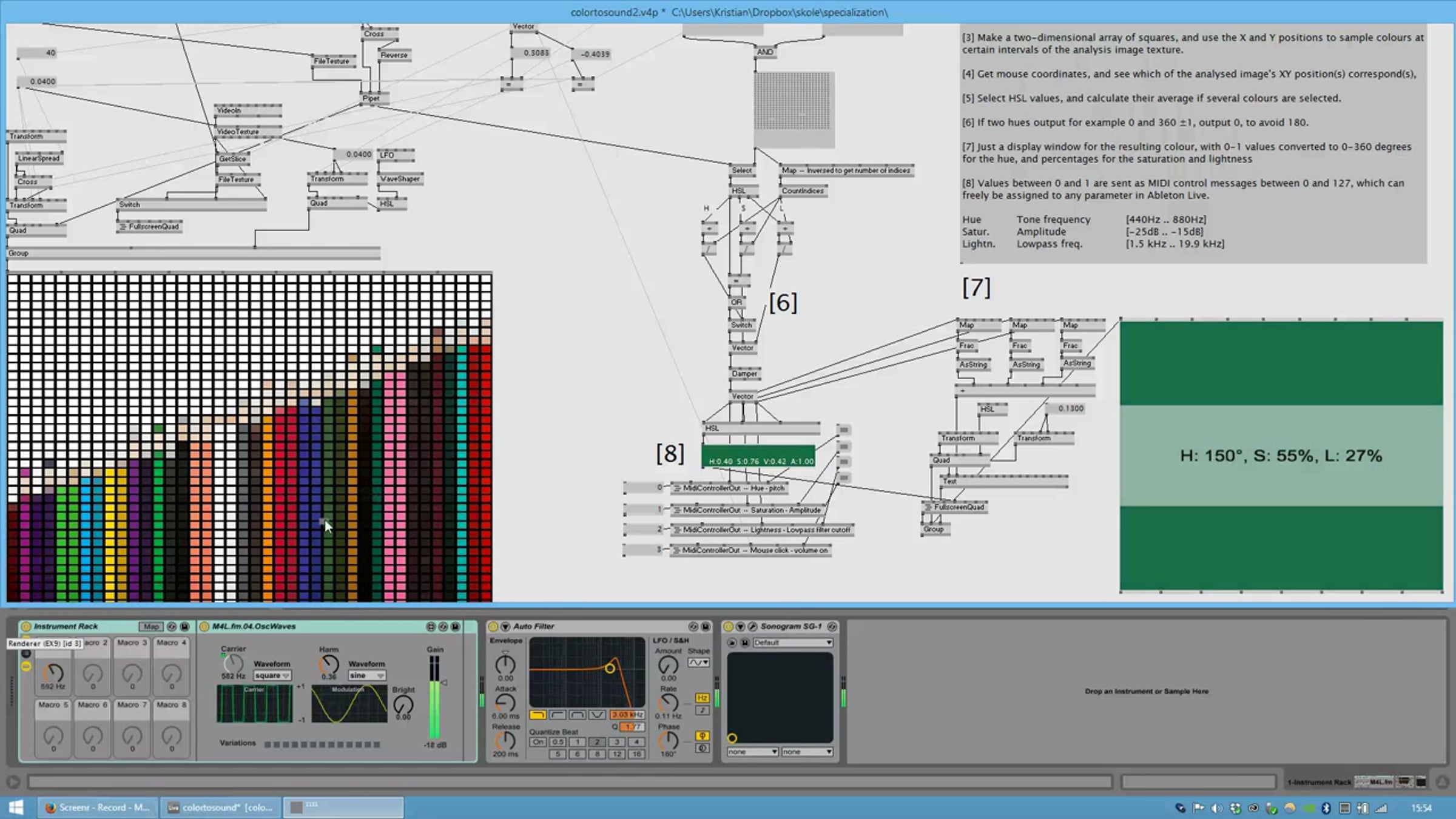This screenshot has height=819, width=1456.
Task: Toggle the Instrument Rack device activator
Action: (25, 626)
